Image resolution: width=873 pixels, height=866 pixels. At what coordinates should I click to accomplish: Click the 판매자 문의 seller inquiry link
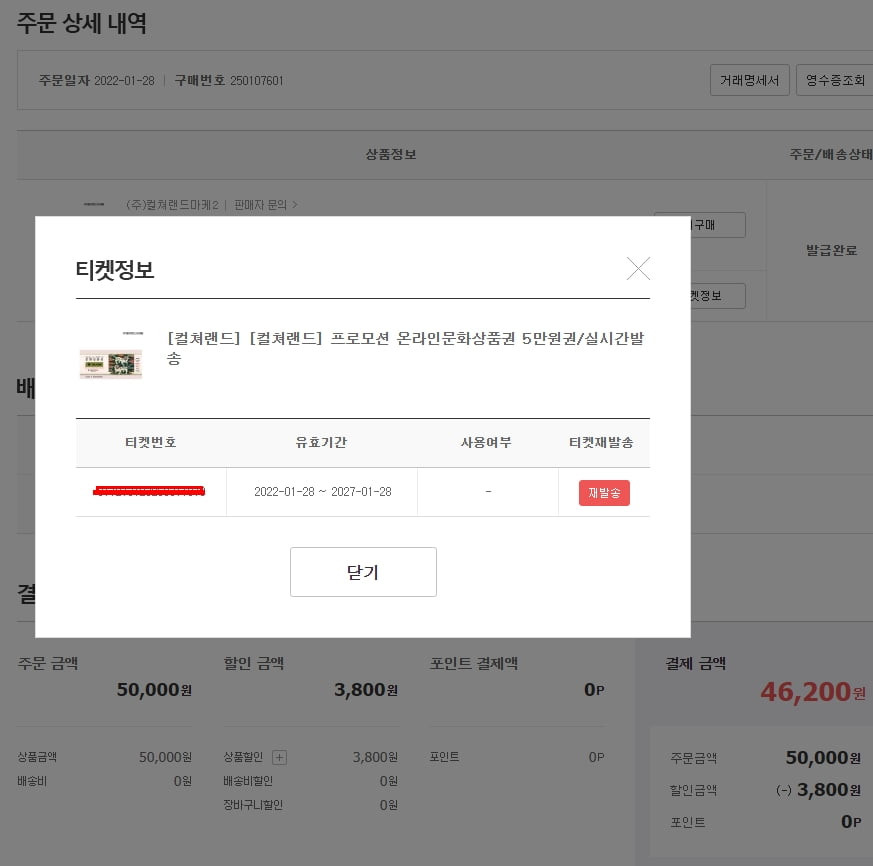pyautogui.click(x=266, y=205)
